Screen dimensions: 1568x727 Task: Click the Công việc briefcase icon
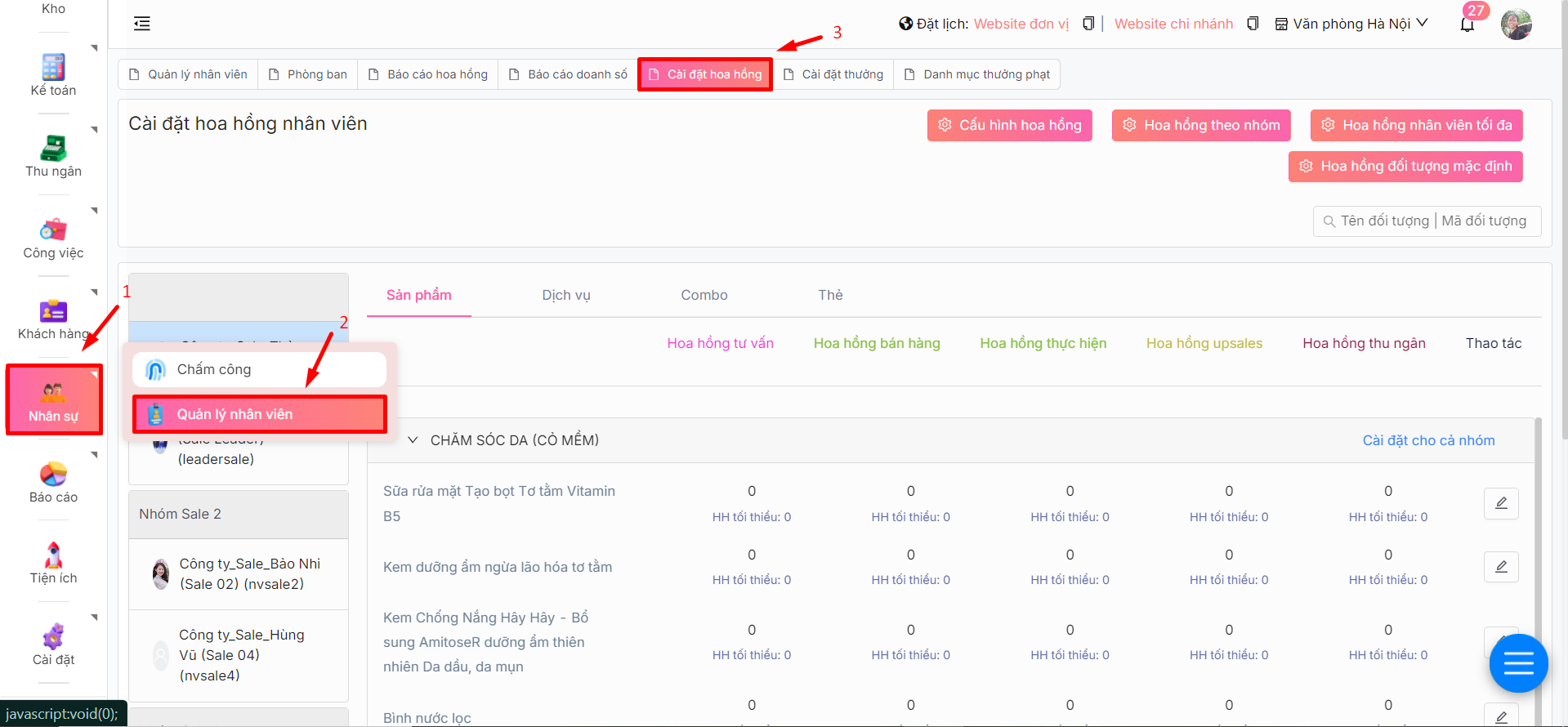(53, 230)
